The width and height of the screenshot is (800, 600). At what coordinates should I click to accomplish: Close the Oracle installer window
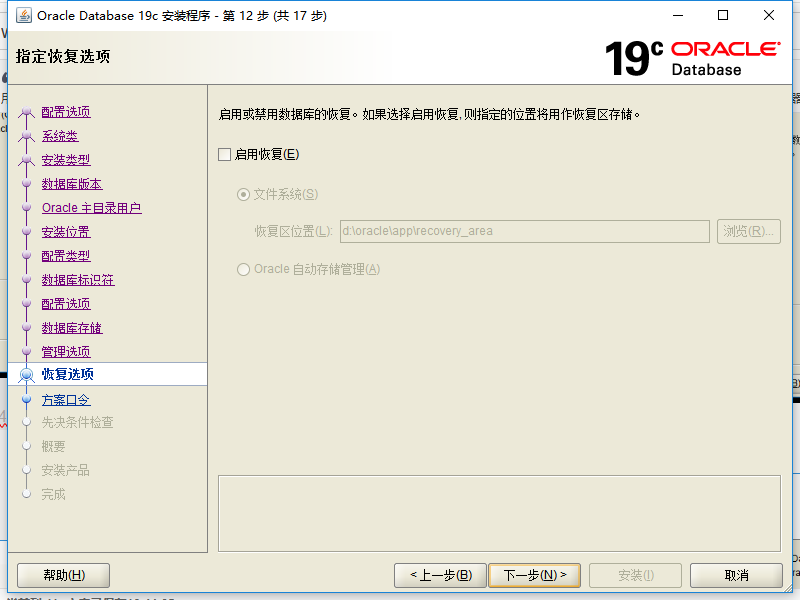point(769,15)
